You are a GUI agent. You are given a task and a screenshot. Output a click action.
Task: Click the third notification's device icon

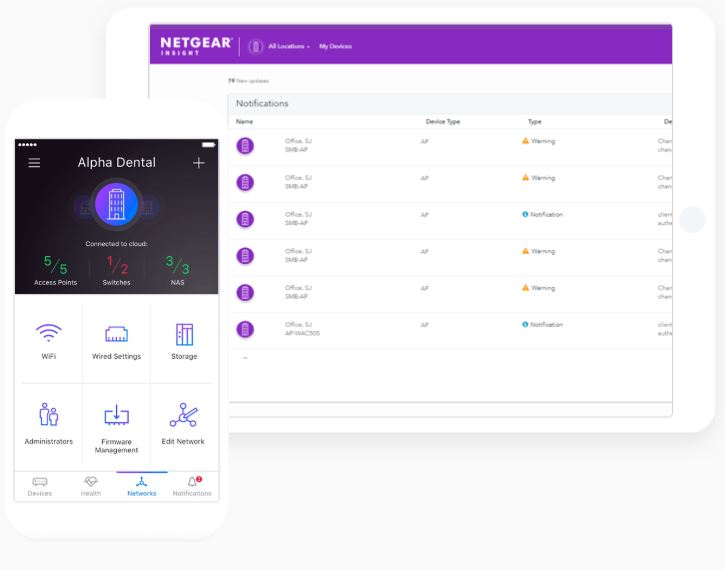point(245,219)
